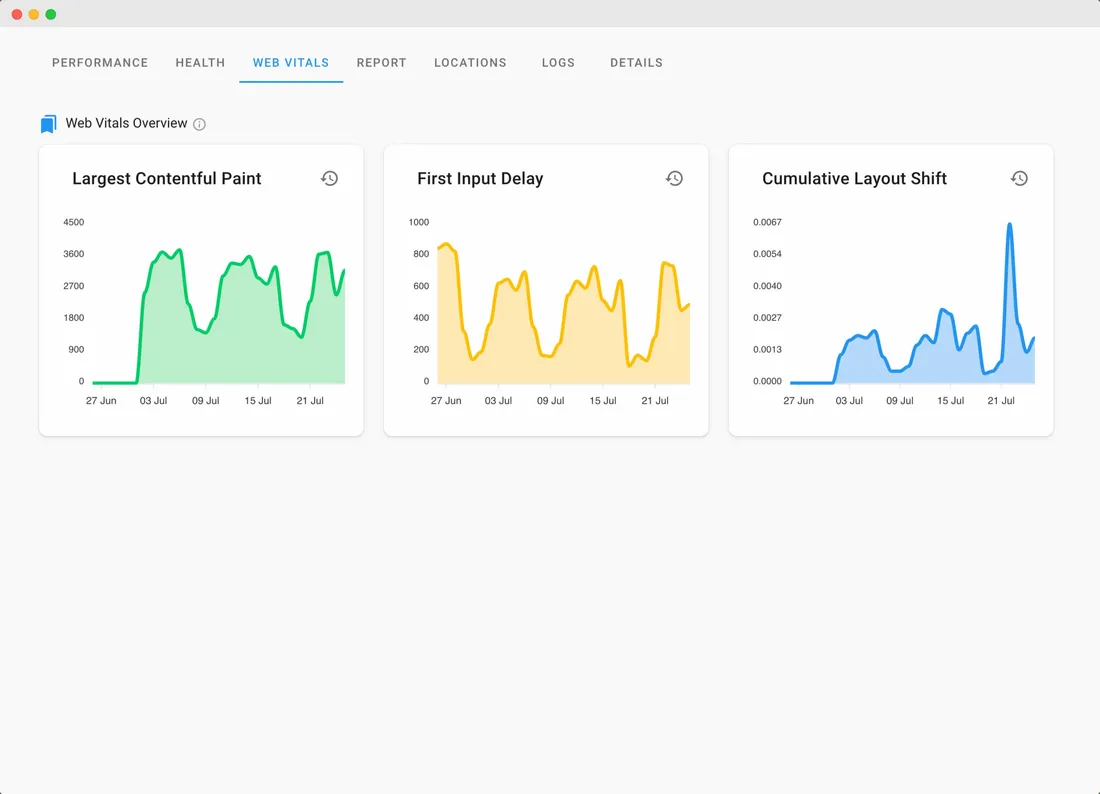Click the Web Vitals Overview info icon
The height and width of the screenshot is (794, 1100).
coord(199,124)
